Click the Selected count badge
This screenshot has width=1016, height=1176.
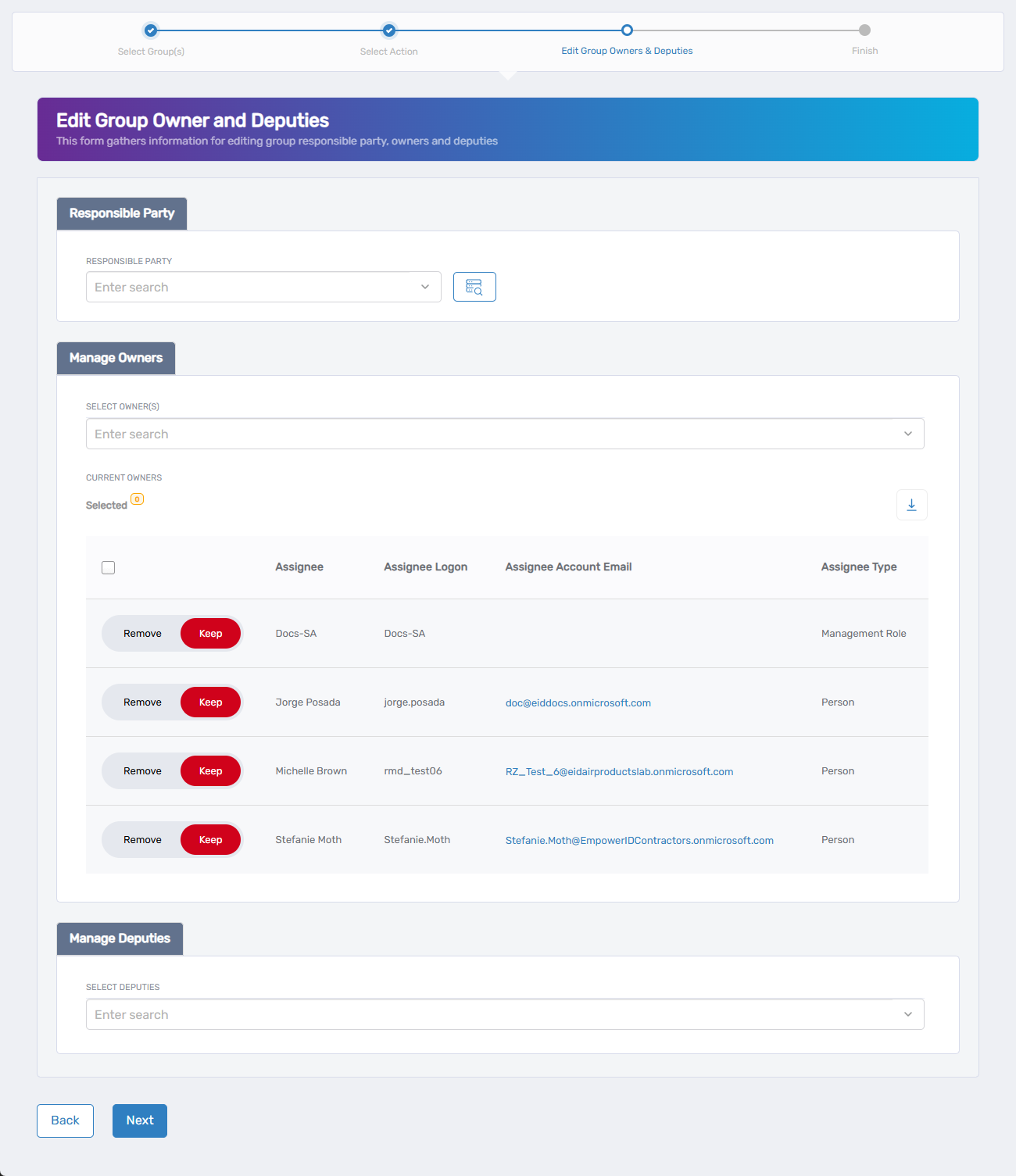[x=137, y=499]
